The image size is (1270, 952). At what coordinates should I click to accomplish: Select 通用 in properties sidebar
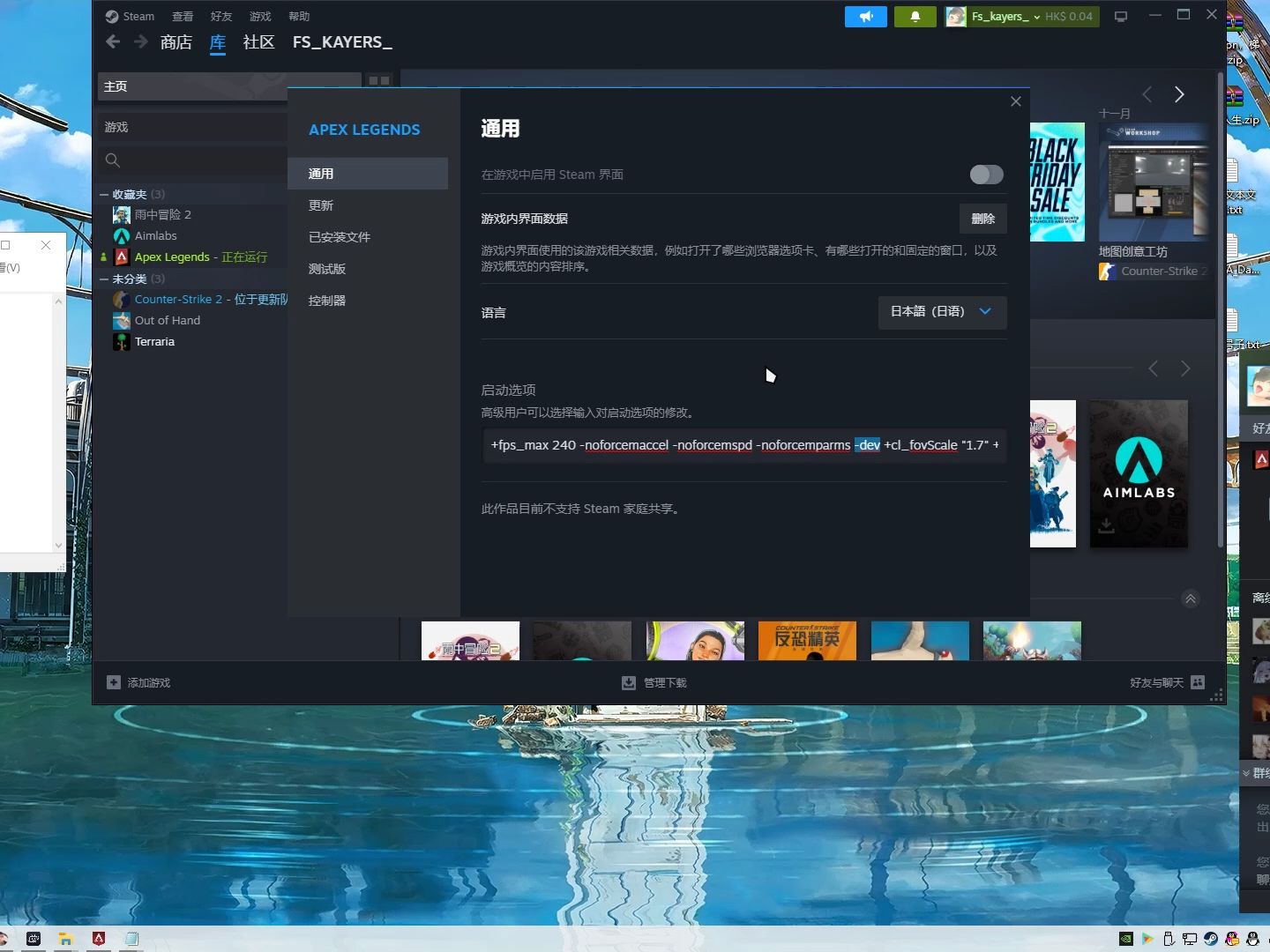tap(368, 174)
